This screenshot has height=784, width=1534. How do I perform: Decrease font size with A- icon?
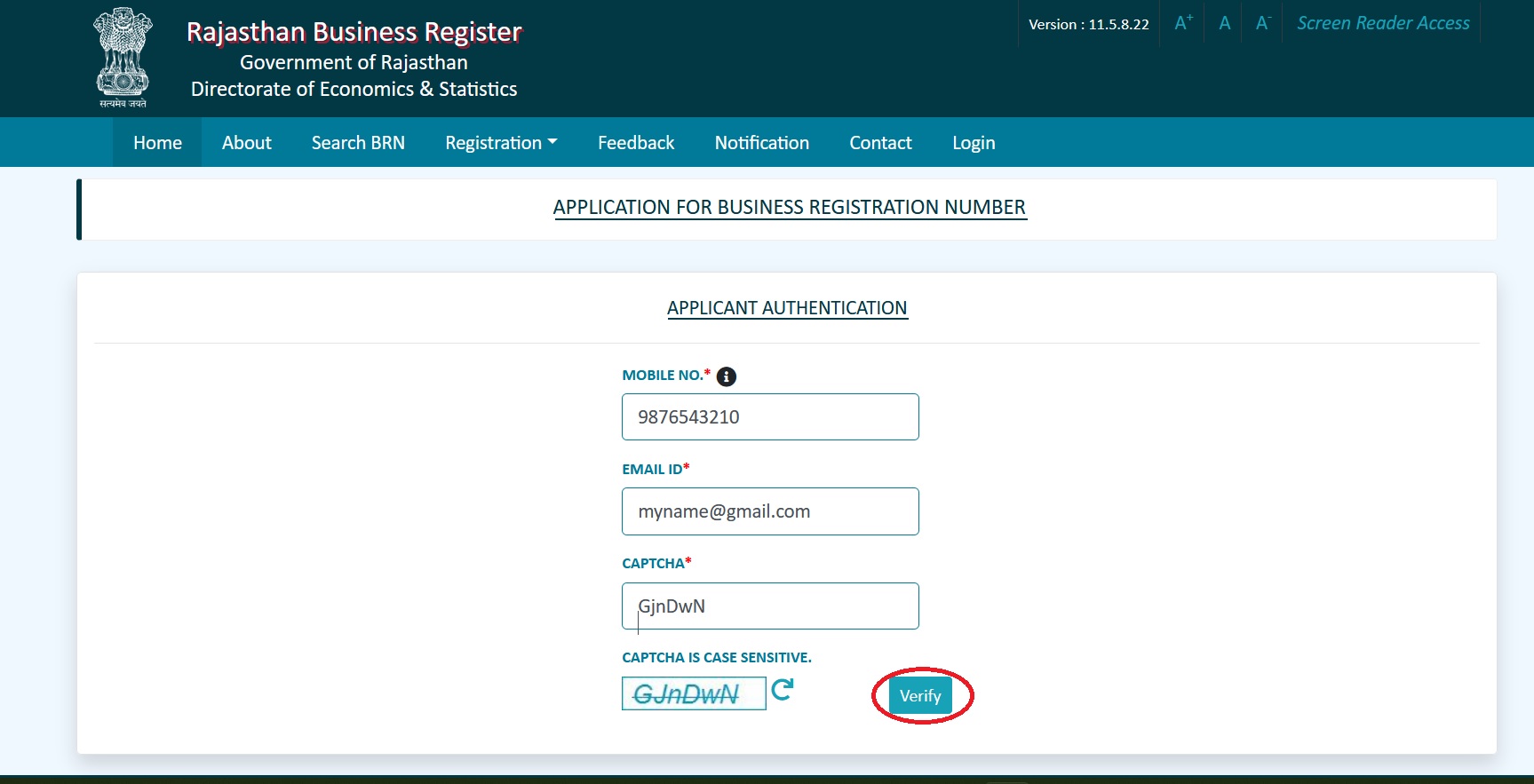(x=1262, y=24)
